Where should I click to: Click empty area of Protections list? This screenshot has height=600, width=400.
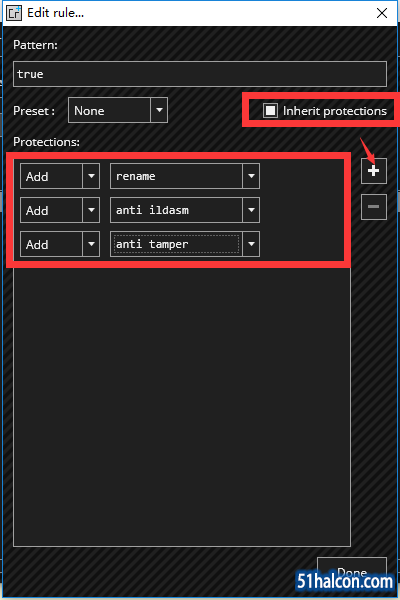coord(182,406)
